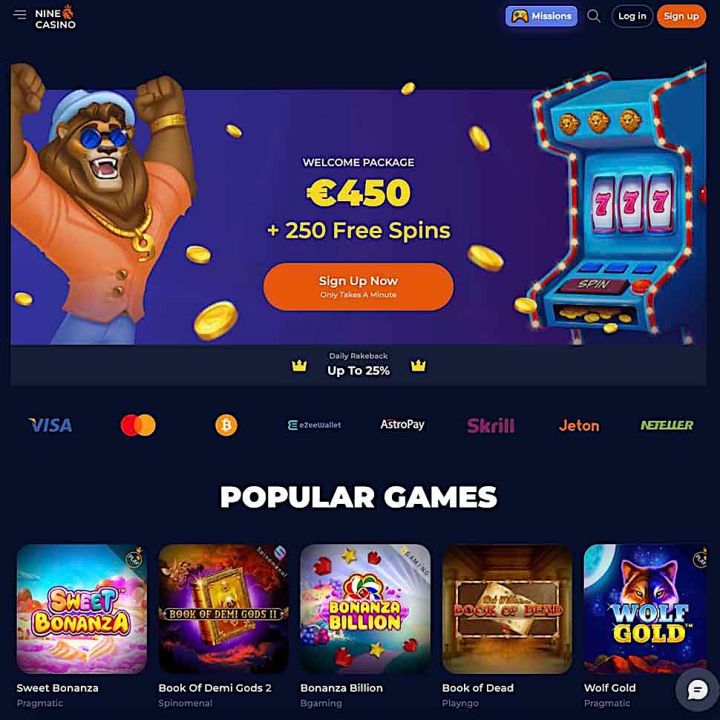Select the Mastercard payment logo
720x720 pixels.
pyautogui.click(x=138, y=425)
